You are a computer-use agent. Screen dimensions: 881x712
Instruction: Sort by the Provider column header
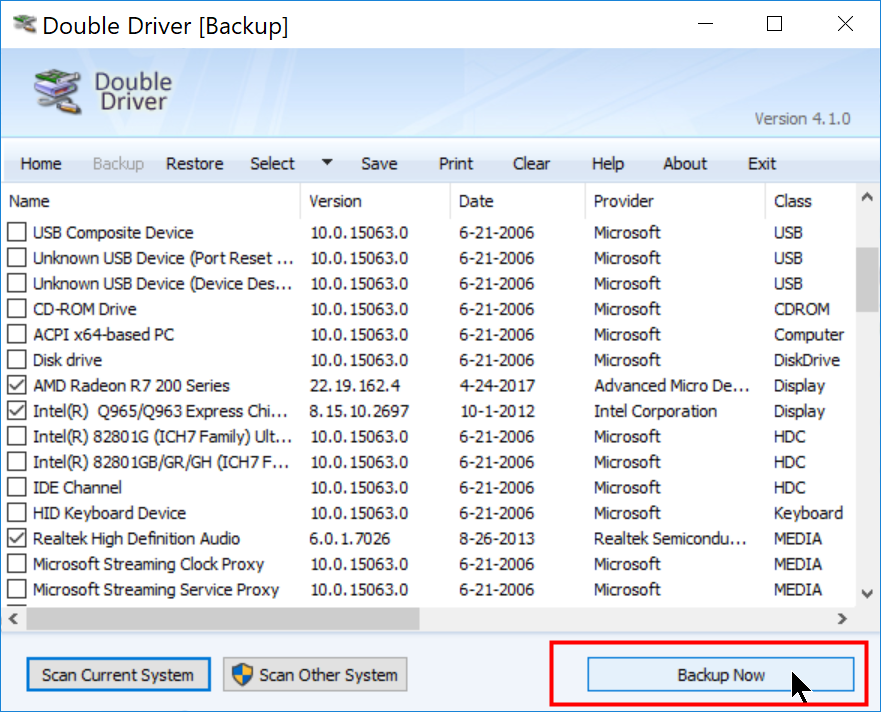[675, 201]
